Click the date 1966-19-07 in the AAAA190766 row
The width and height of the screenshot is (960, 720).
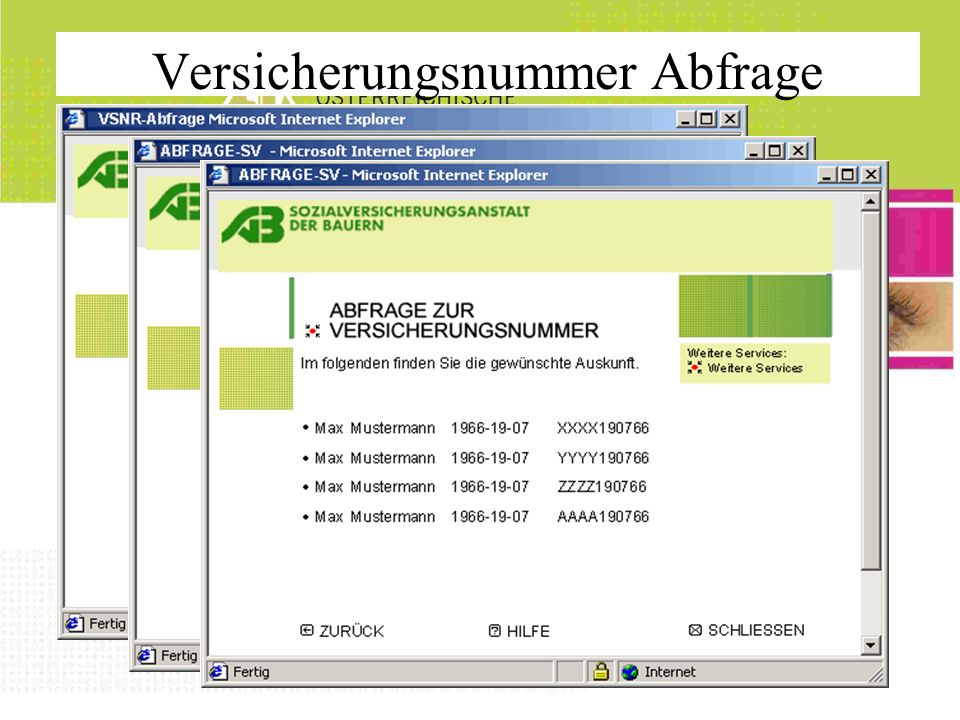point(490,517)
